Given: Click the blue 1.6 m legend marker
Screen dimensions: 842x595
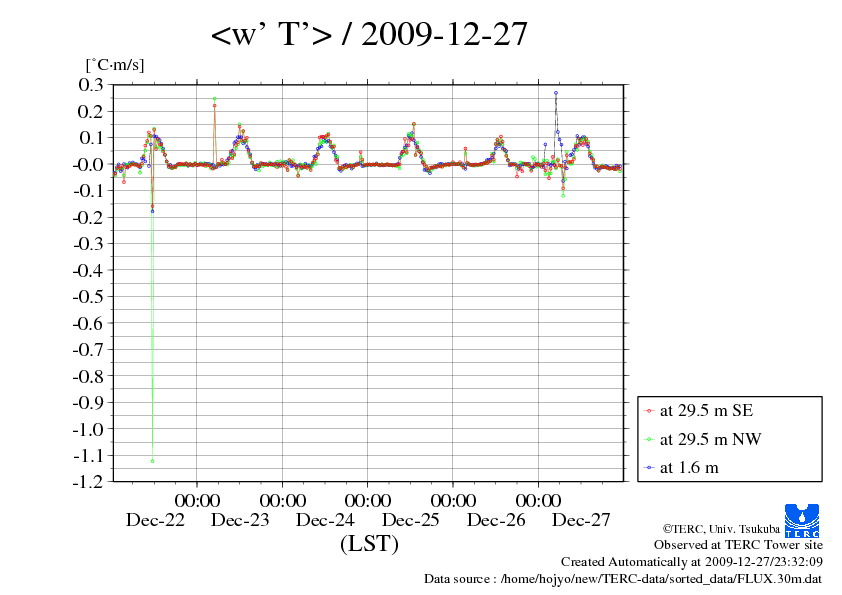Looking at the screenshot, I should point(649,468).
